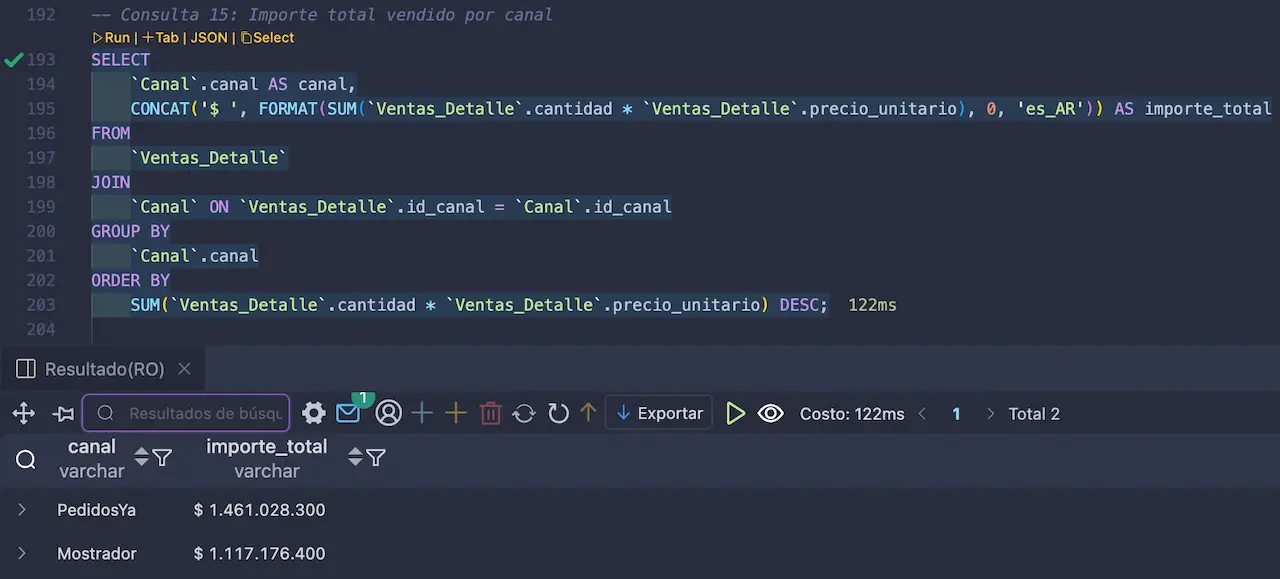Pin the results panel with the pin icon
1280x579 pixels.
(63, 413)
